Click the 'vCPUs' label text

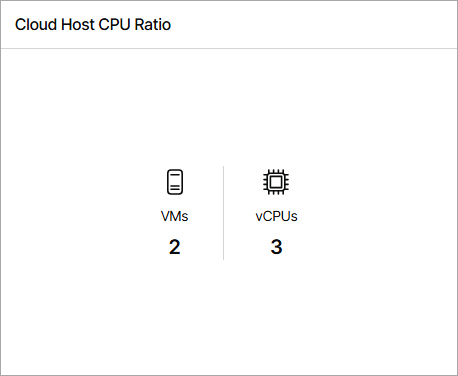[276, 216]
